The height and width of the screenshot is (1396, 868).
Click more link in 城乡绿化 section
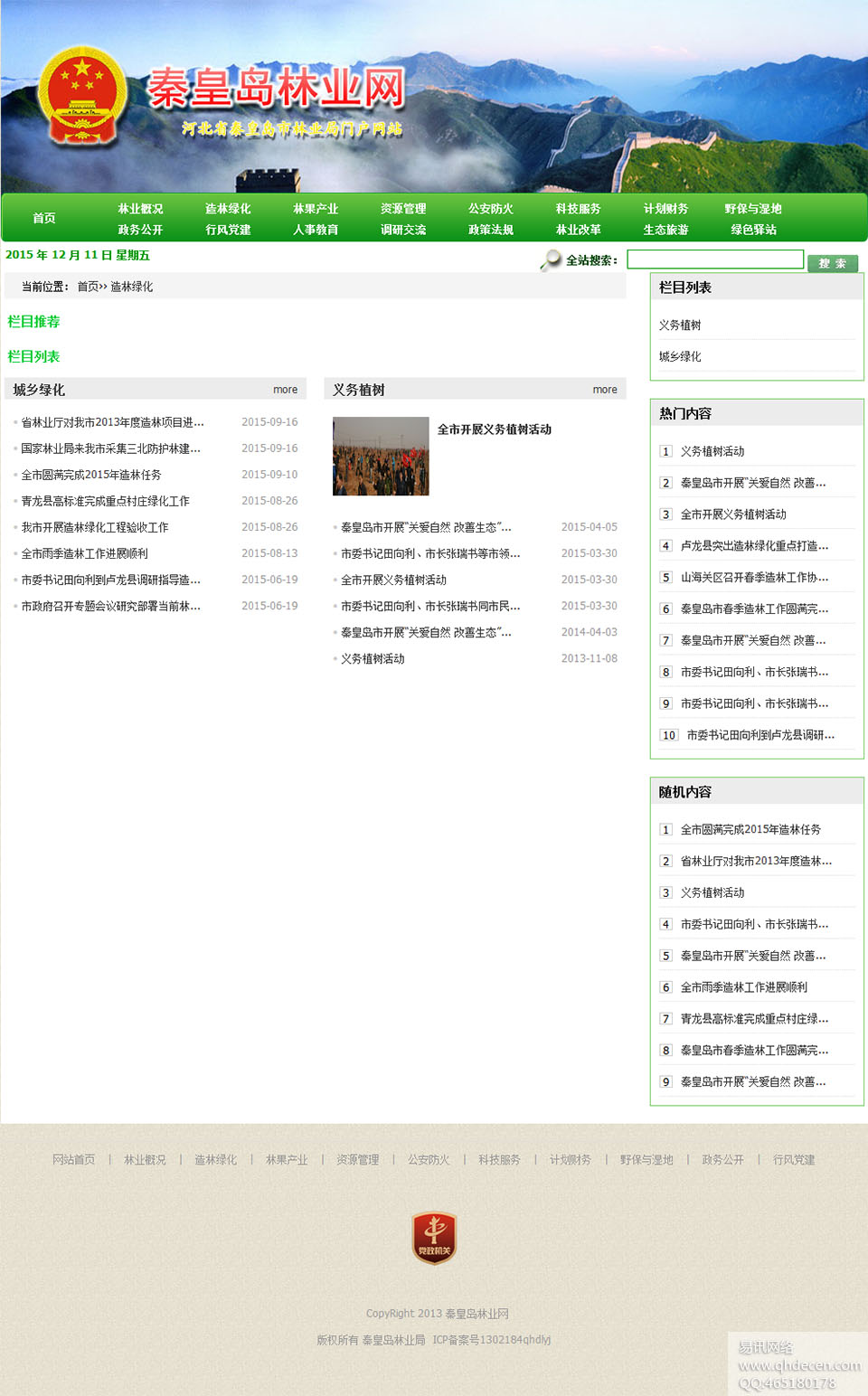tap(286, 390)
